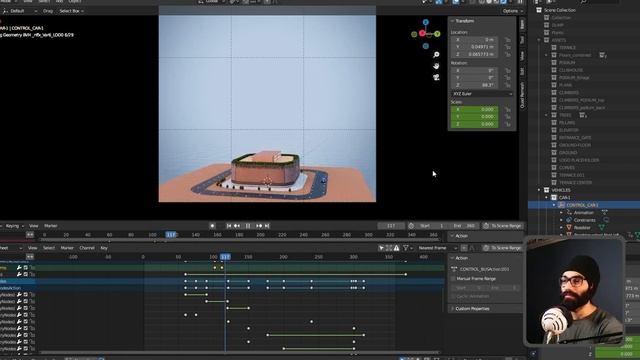Click the VEHICLES collection icon in outliner
This screenshot has width=640, height=360.
(547, 190)
